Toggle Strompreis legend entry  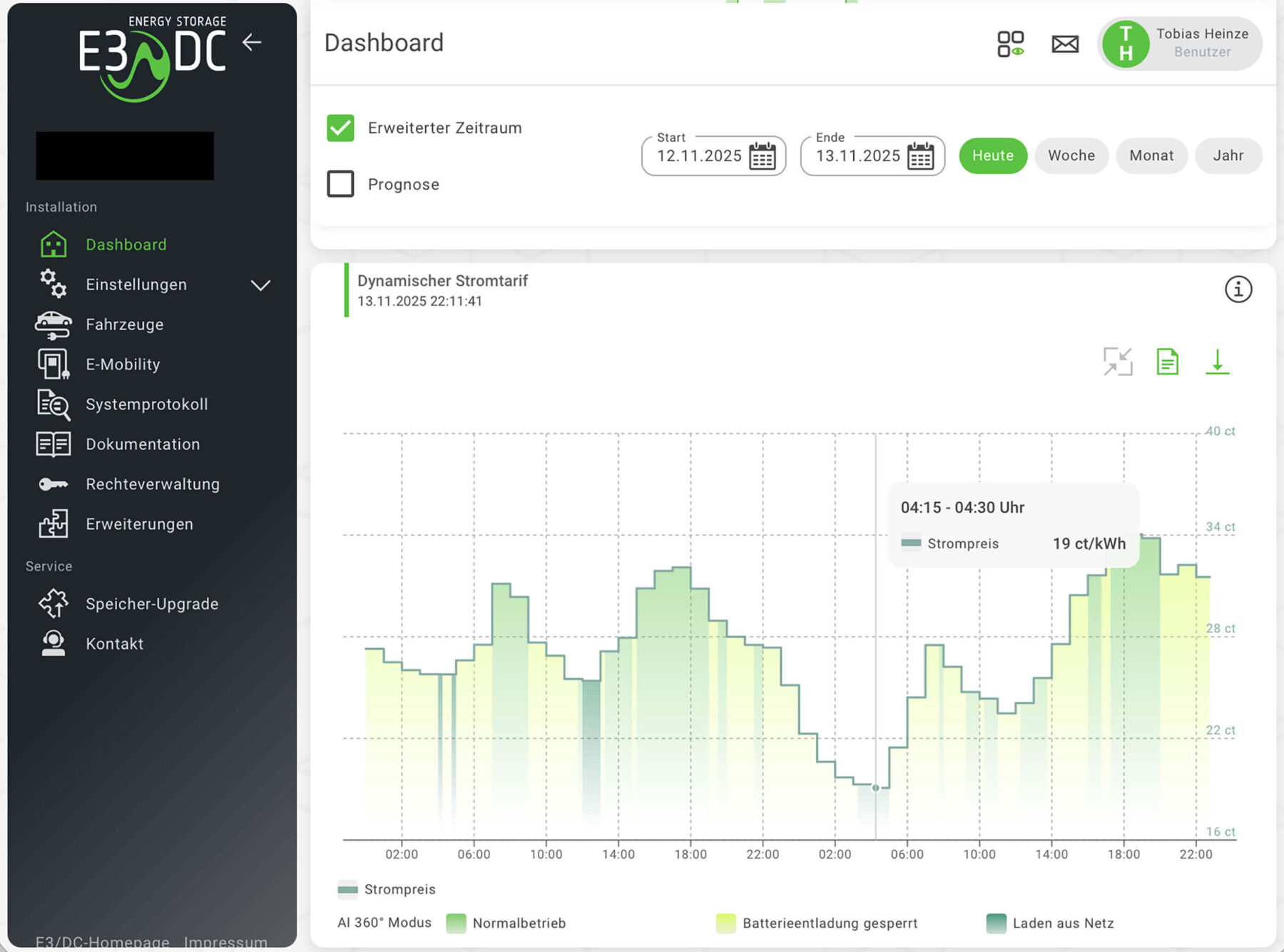pyautogui.click(x=386, y=889)
